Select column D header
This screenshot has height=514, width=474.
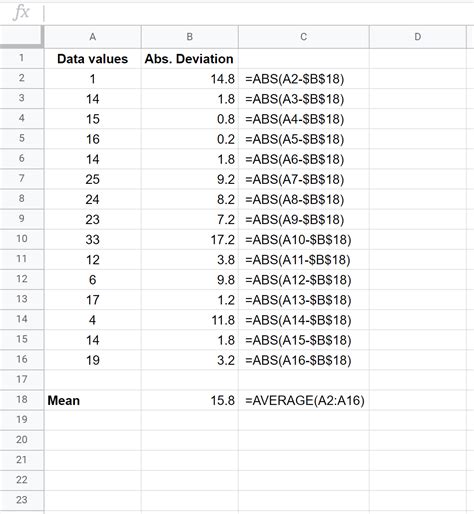418,37
